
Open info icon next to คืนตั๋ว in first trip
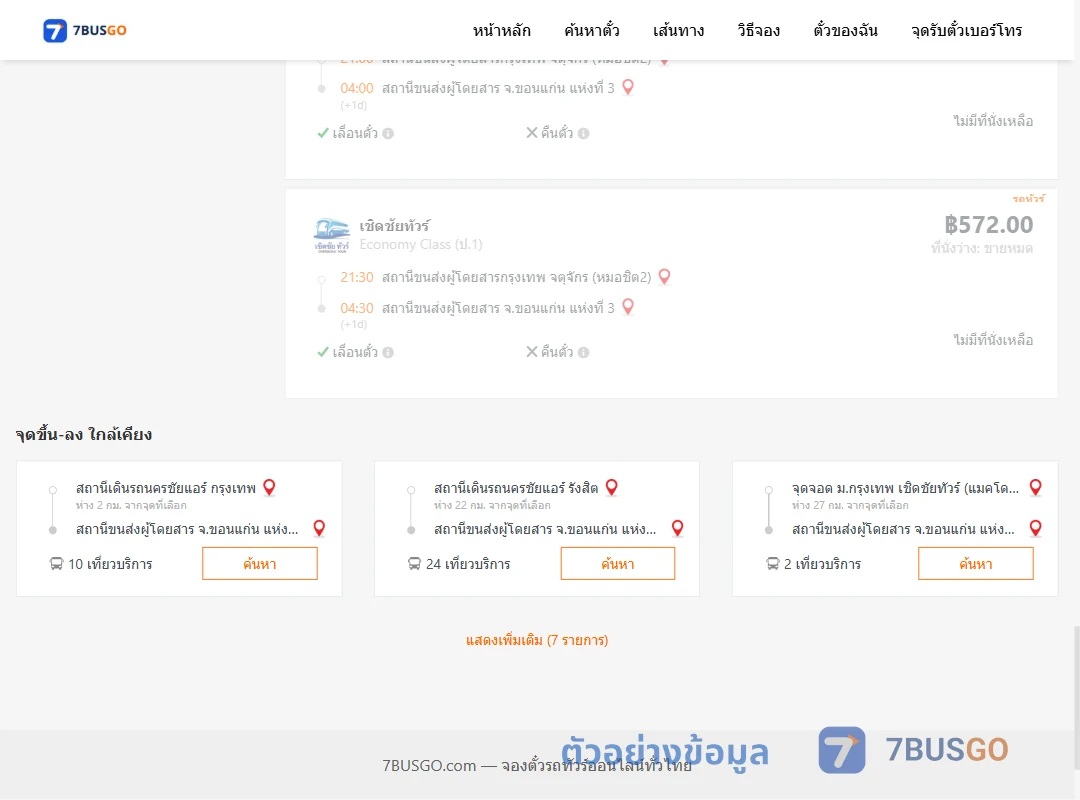[583, 134]
